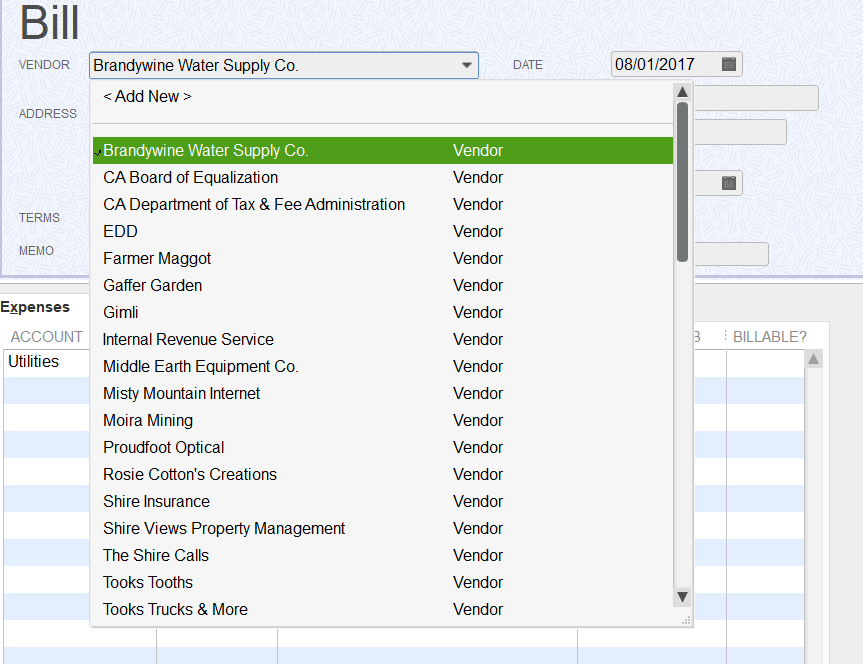Open the Expenses tab

click(35, 307)
